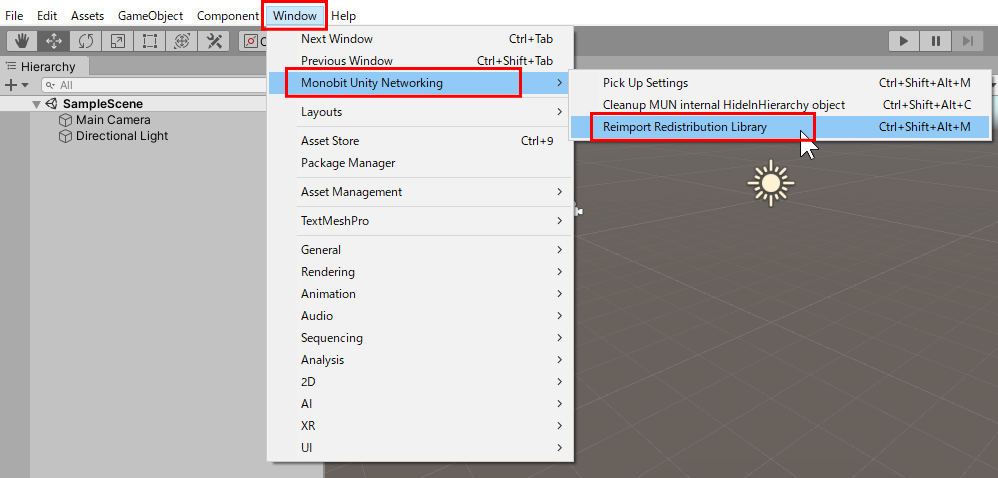Open the plus create dropdown in Hierarchy
The image size is (998, 478).
click(17, 85)
